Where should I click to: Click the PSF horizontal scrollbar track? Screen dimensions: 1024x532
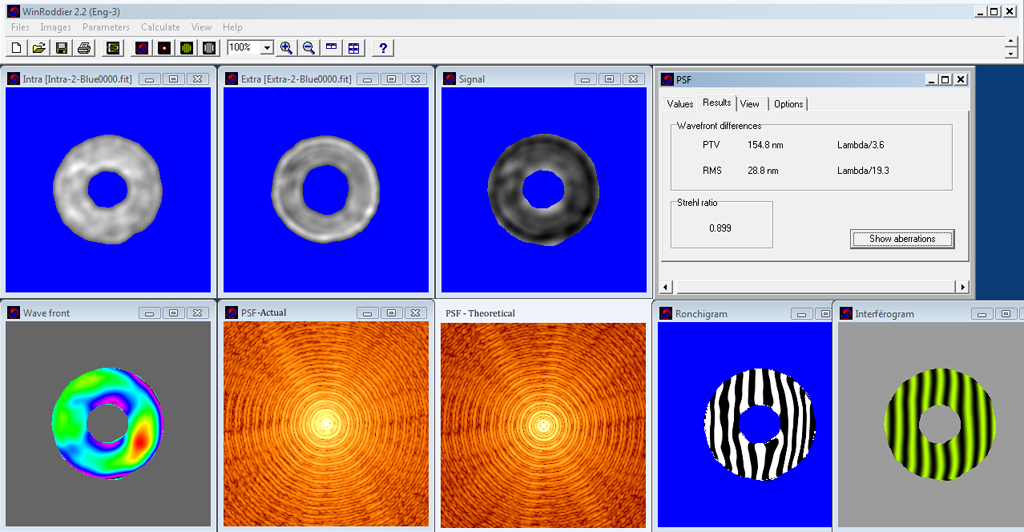[814, 287]
